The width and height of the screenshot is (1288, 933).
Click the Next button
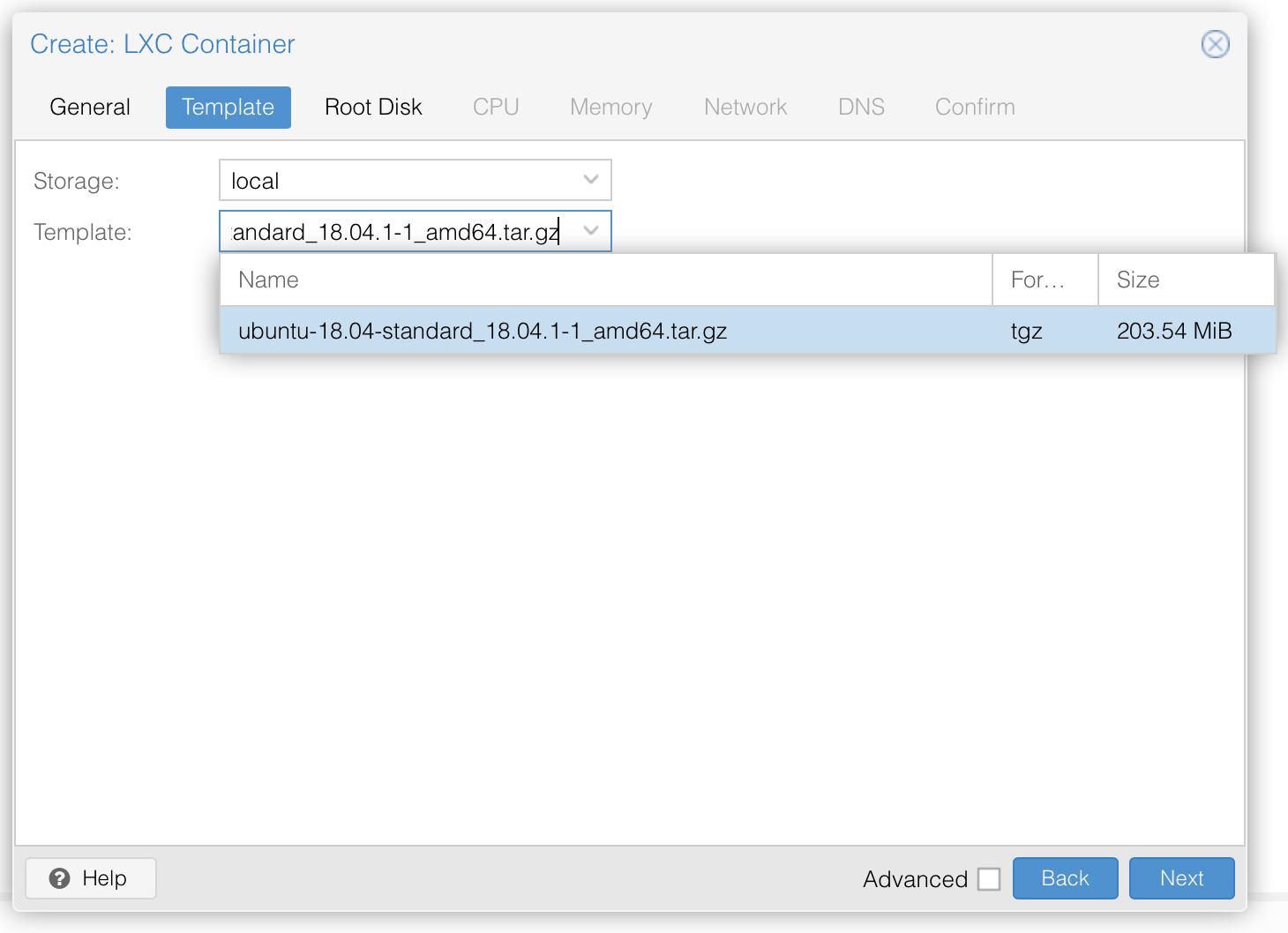(x=1181, y=878)
